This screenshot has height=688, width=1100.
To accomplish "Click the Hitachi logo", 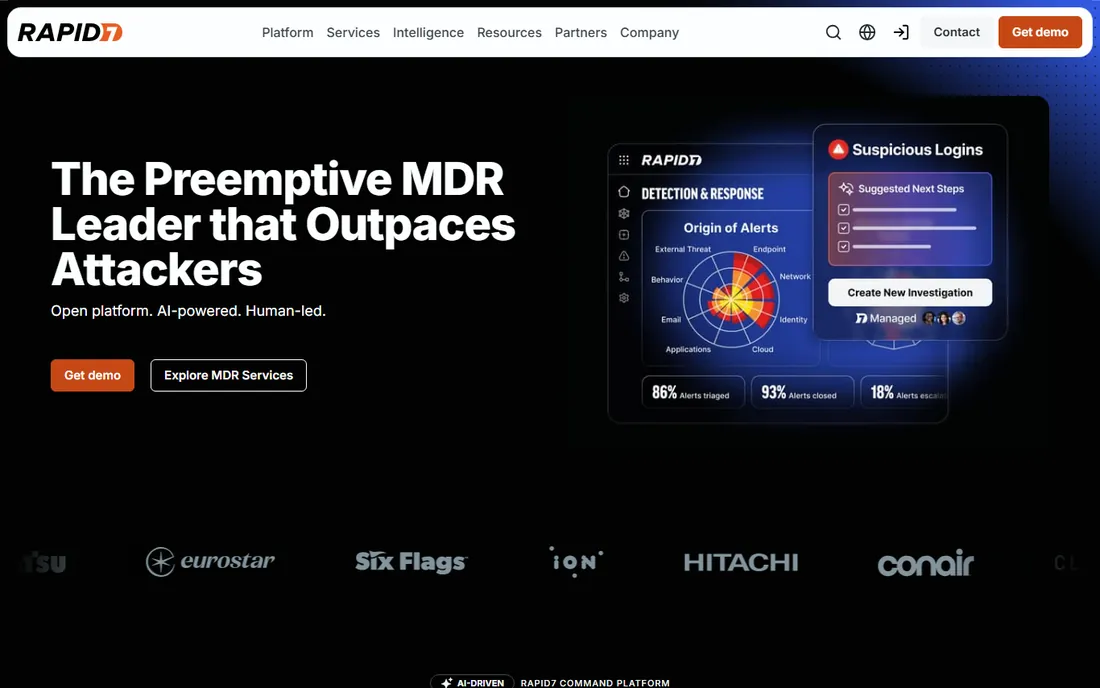I will click(x=741, y=562).
